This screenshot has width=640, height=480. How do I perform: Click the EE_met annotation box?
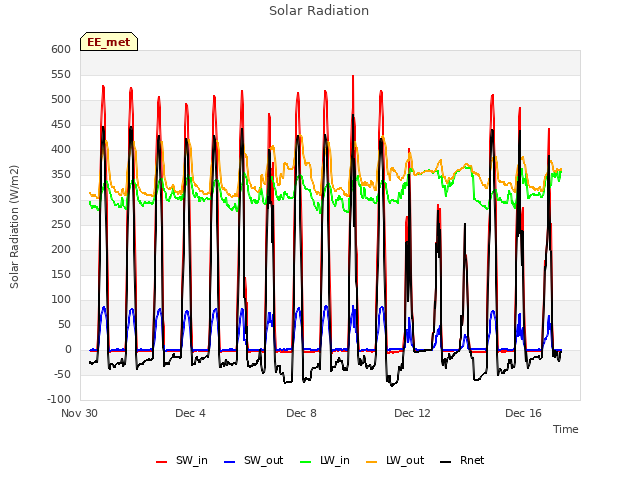tap(109, 42)
